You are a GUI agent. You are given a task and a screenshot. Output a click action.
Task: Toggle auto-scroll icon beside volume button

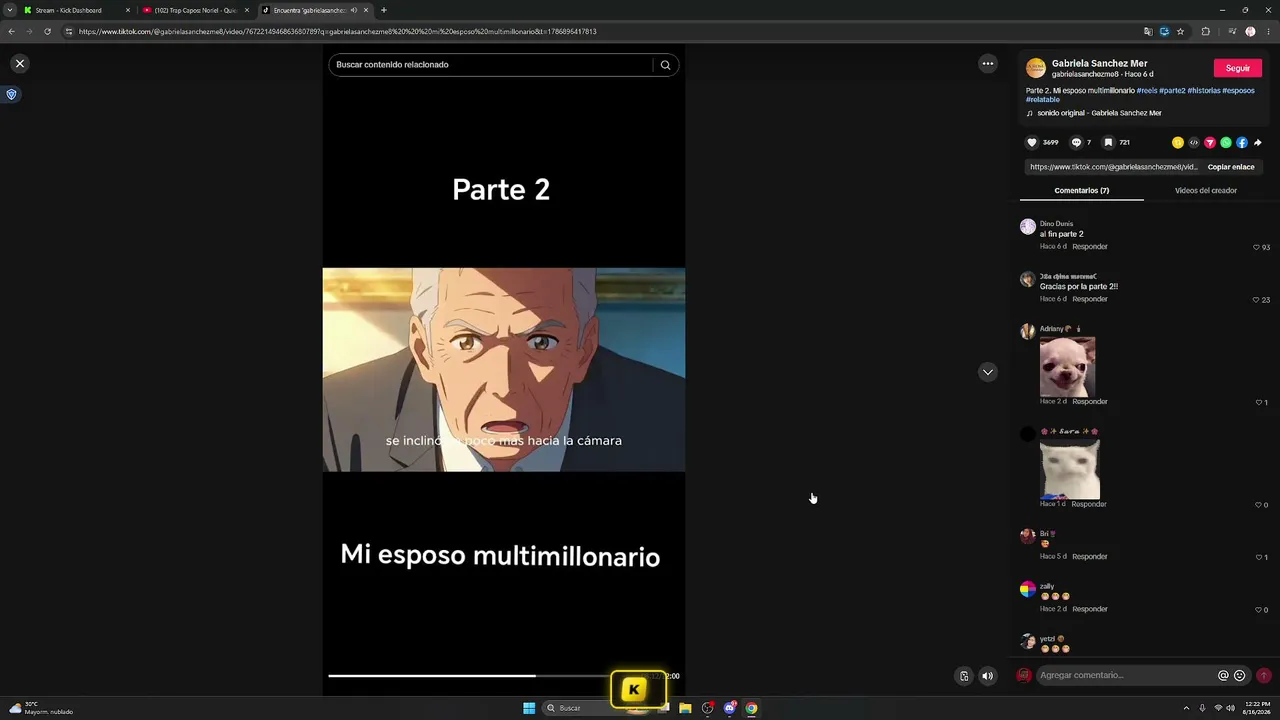pyautogui.click(x=964, y=676)
